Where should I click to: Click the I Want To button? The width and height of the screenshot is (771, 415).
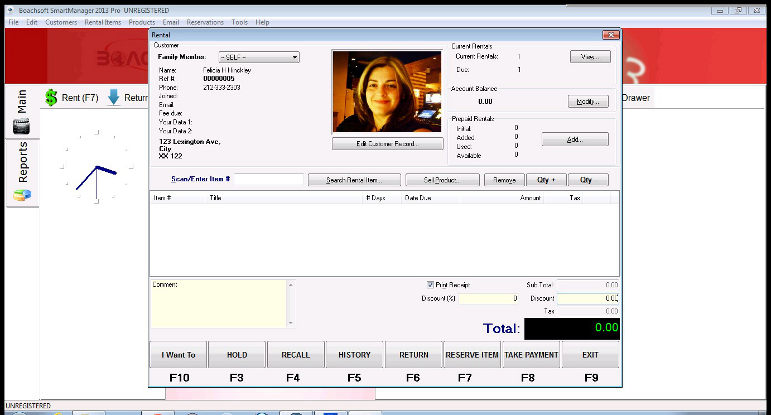coord(178,355)
